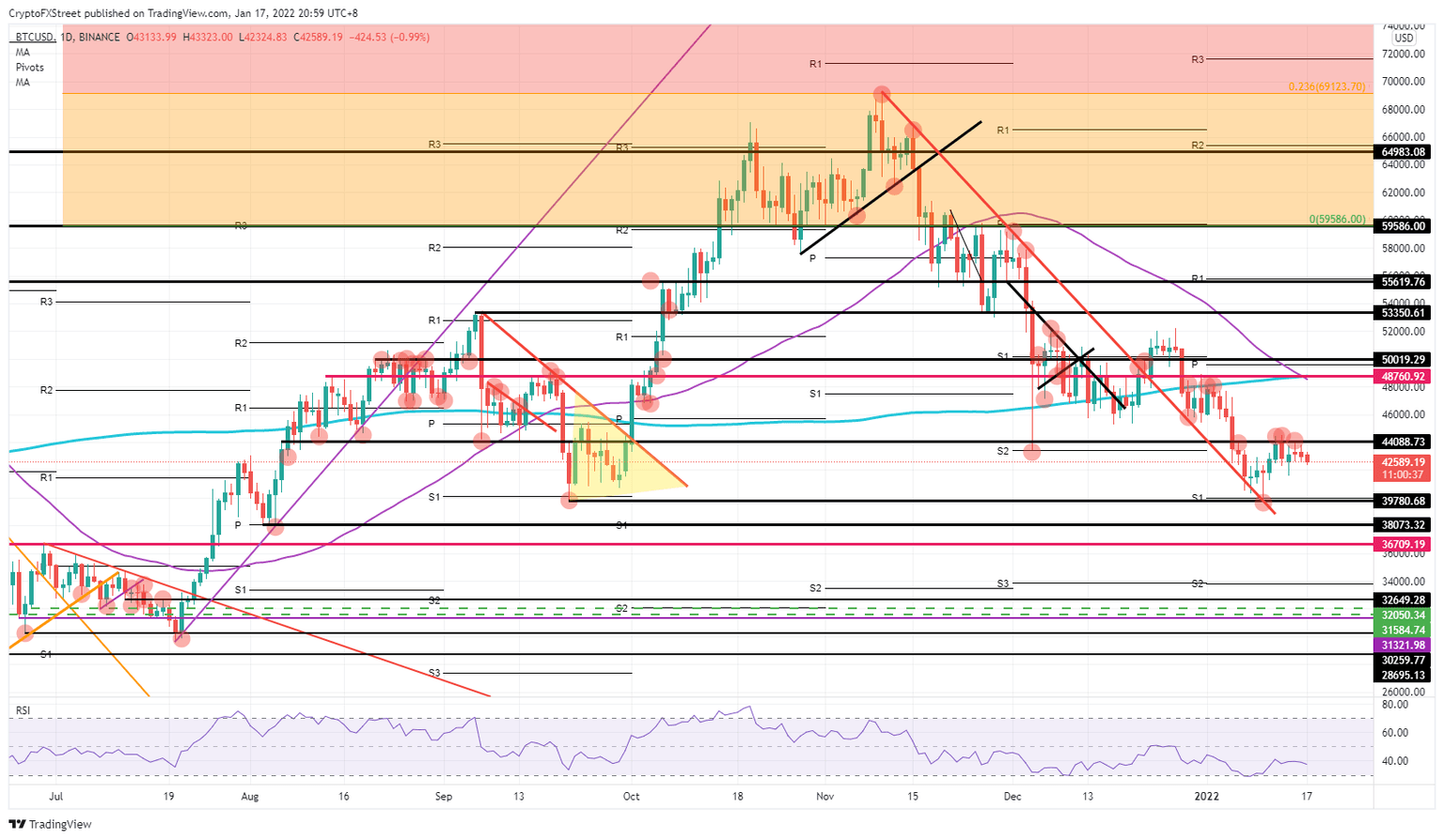The image size is (1444, 840).
Task: Click the 0.236(69123.70) Fibonacci label
Action: coord(1326,86)
